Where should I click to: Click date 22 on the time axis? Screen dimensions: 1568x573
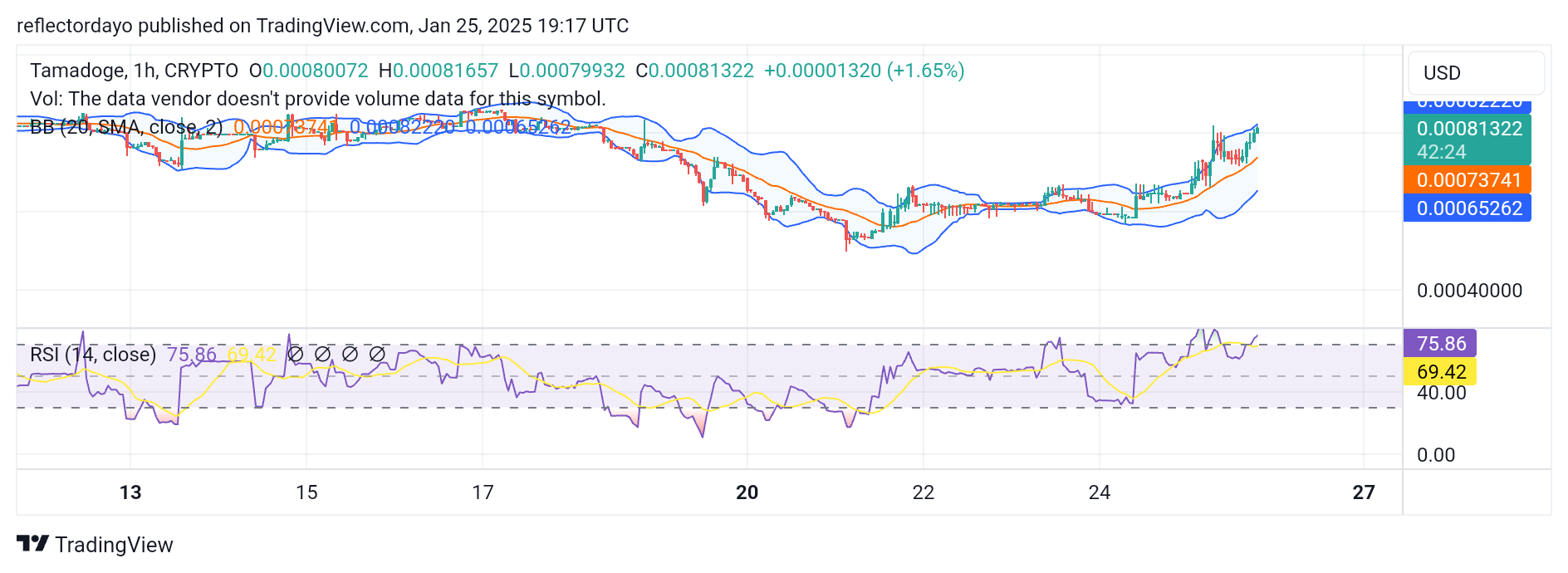pos(924,492)
